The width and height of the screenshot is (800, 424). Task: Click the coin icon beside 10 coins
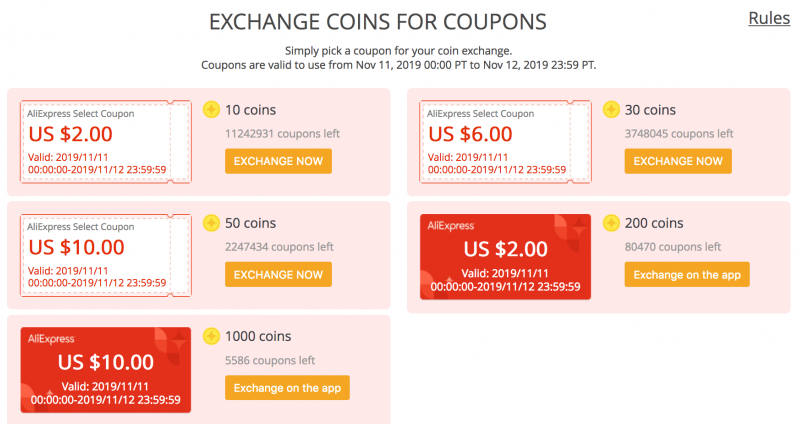point(211,110)
